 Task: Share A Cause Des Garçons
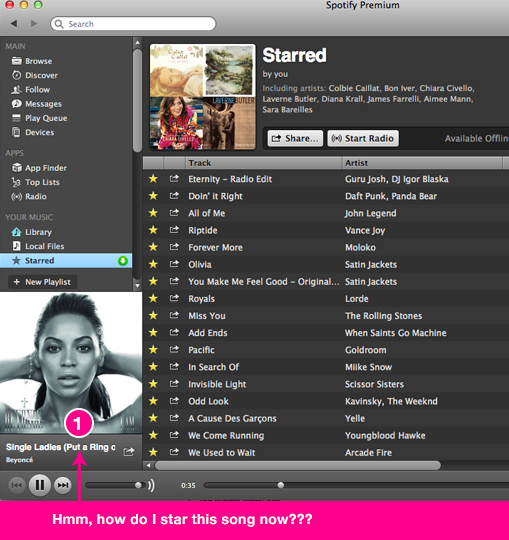174,417
